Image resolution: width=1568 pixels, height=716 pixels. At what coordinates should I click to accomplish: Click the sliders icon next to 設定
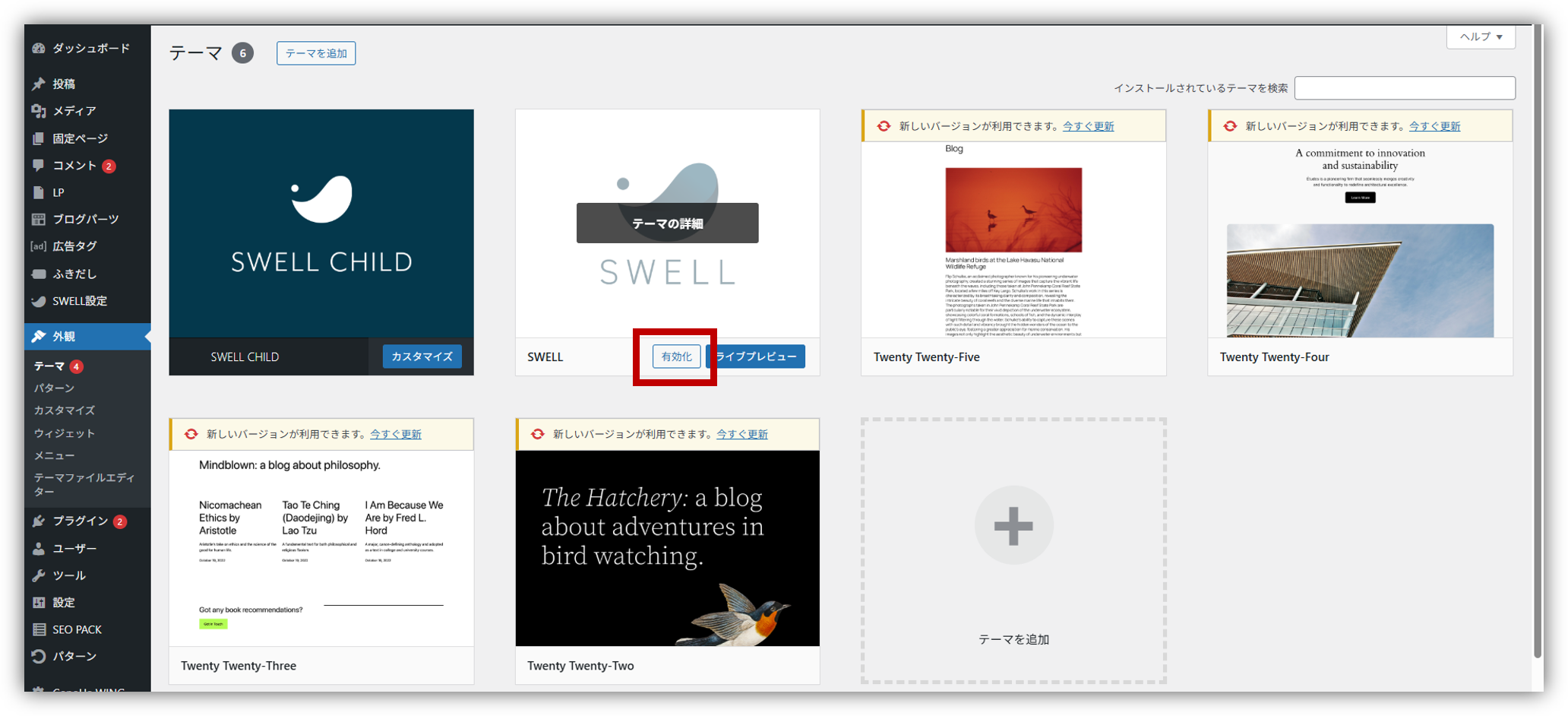[x=39, y=602]
